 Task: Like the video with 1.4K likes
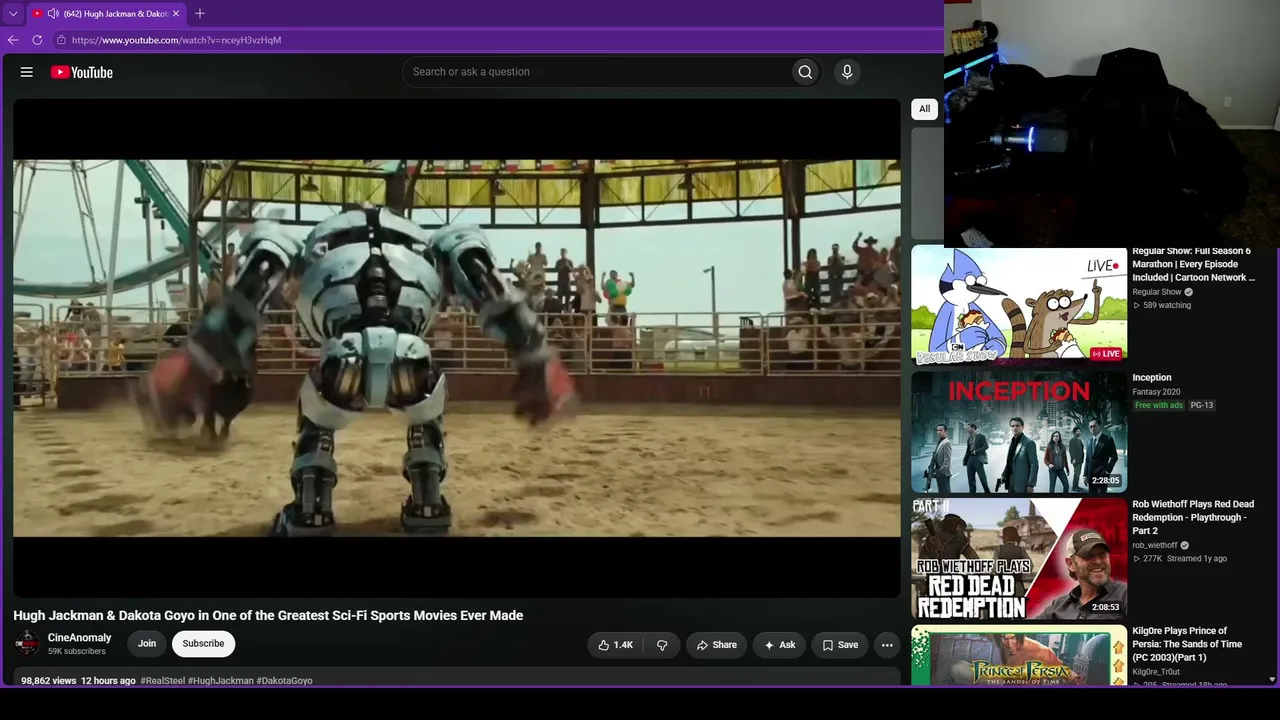tap(616, 645)
